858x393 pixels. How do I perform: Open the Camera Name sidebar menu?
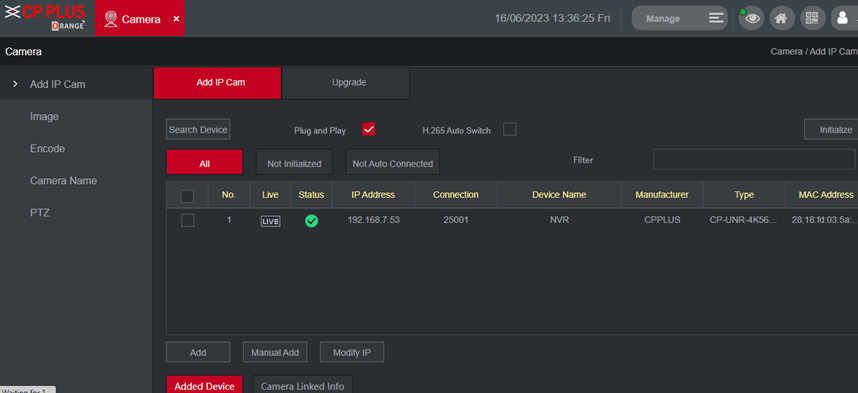tap(63, 181)
